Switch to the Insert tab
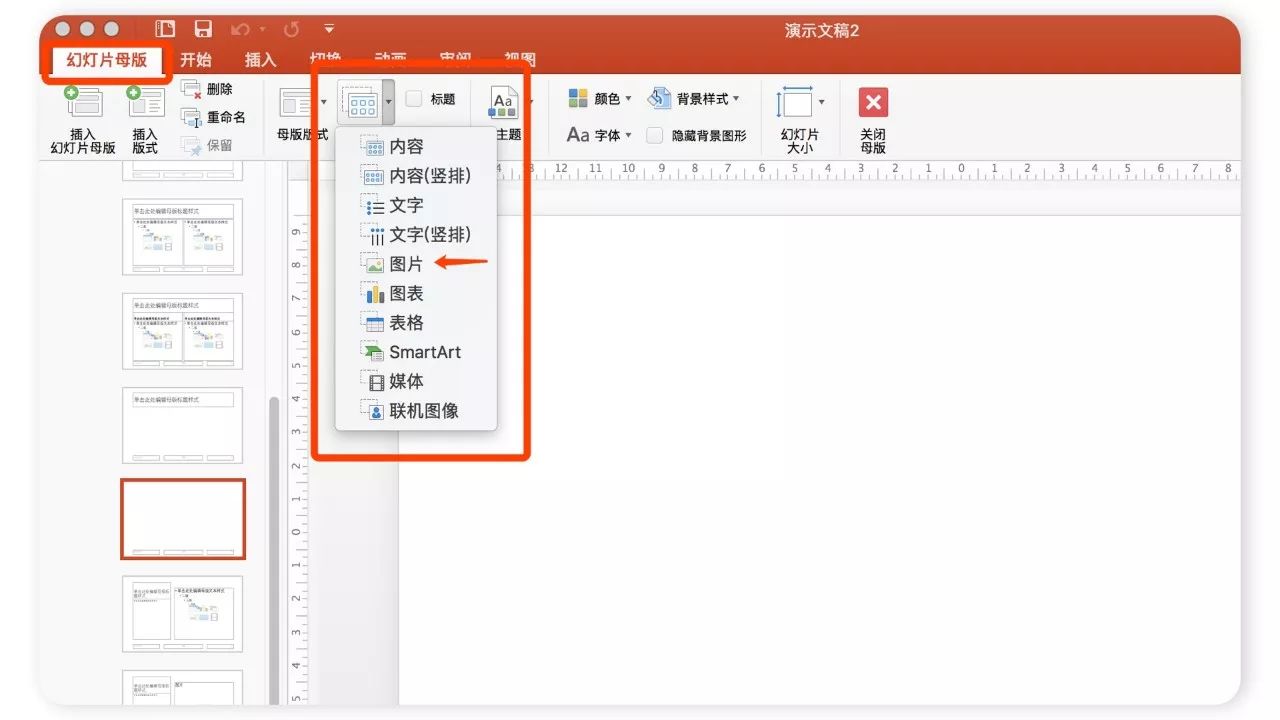This screenshot has height=720, width=1280. pos(260,60)
